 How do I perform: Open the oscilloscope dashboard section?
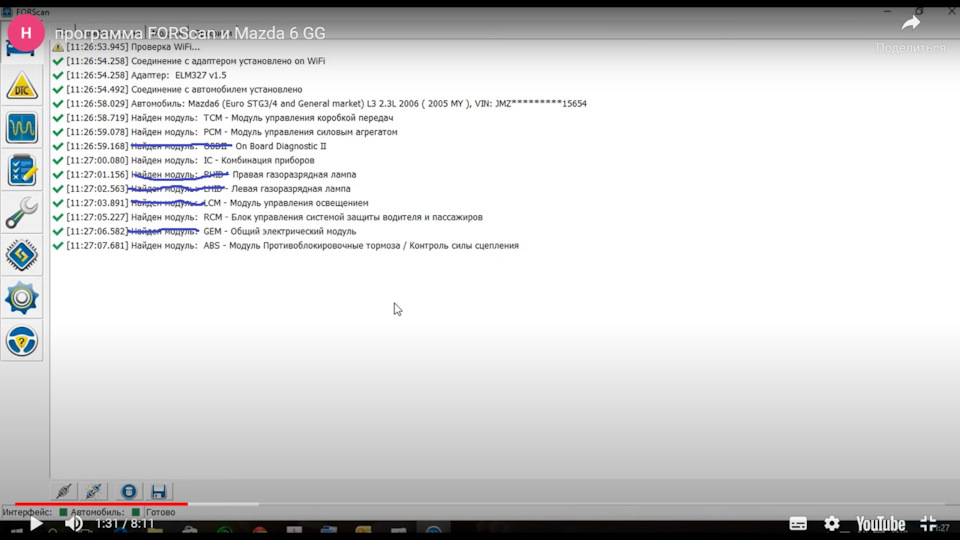22,128
